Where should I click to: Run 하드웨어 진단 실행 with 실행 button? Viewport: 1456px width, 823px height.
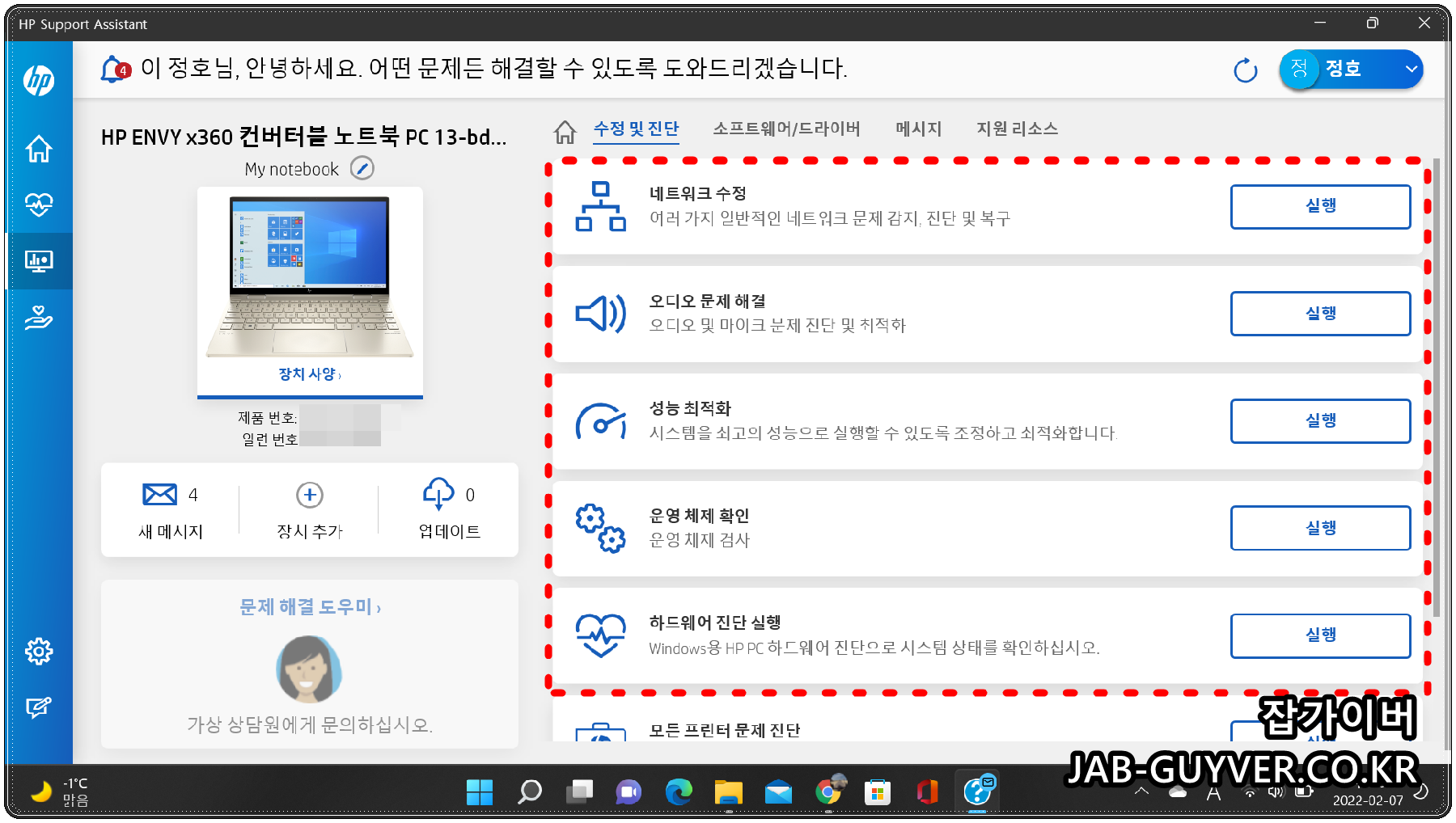[x=1320, y=635]
